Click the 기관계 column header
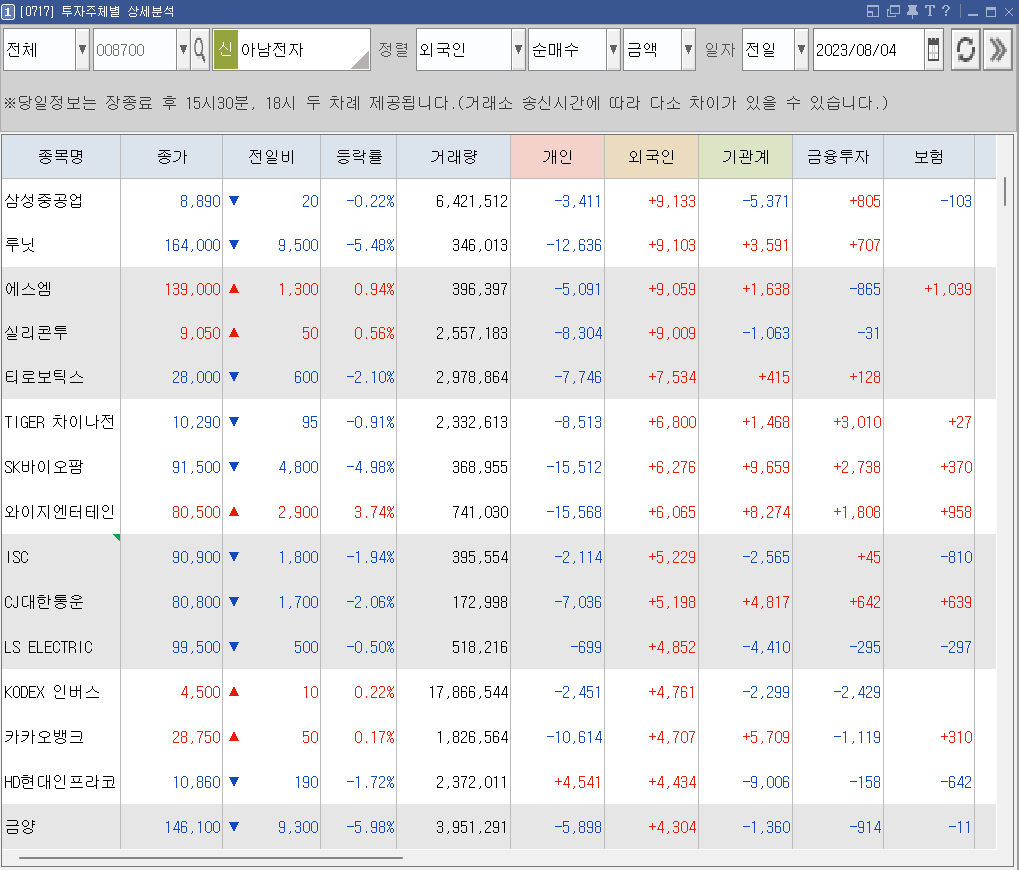 [x=745, y=157]
